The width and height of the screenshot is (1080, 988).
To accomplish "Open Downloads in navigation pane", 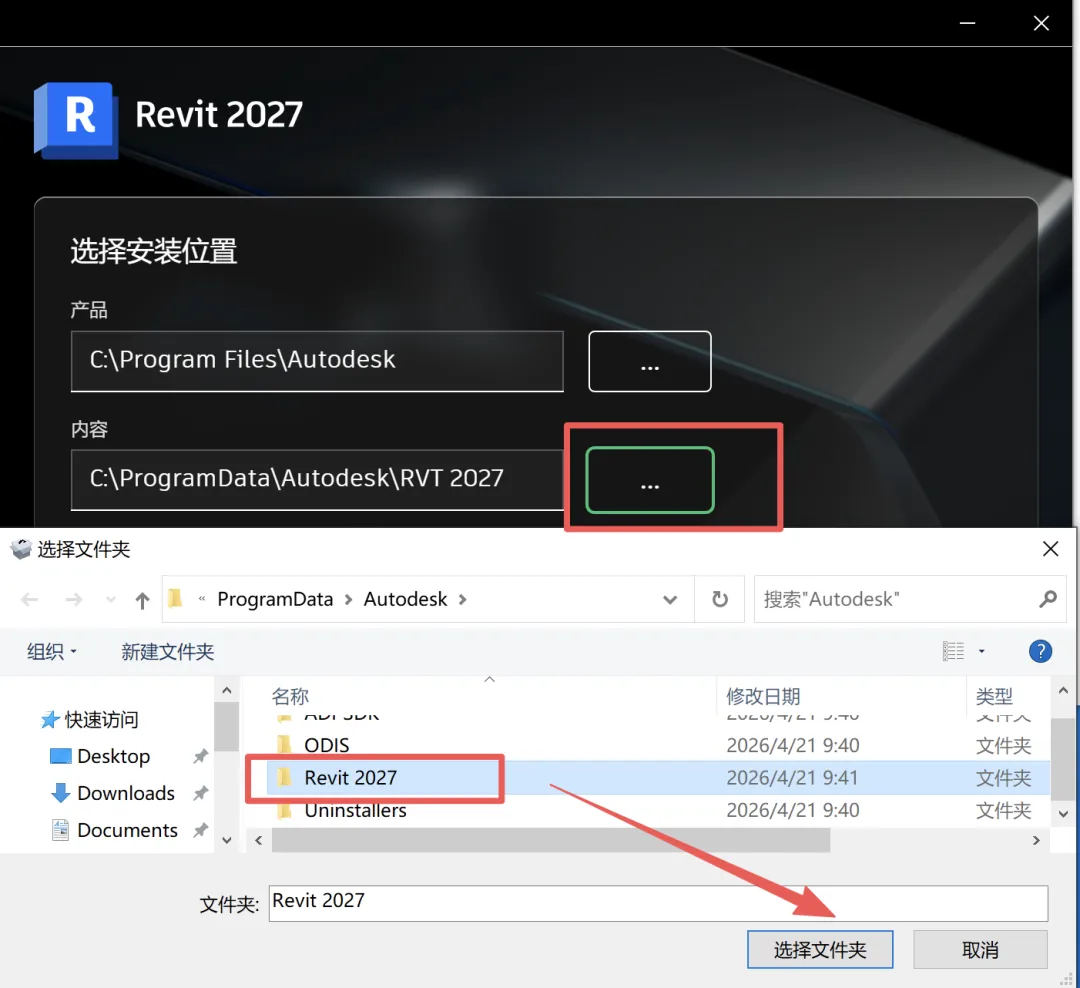I will coord(113,793).
